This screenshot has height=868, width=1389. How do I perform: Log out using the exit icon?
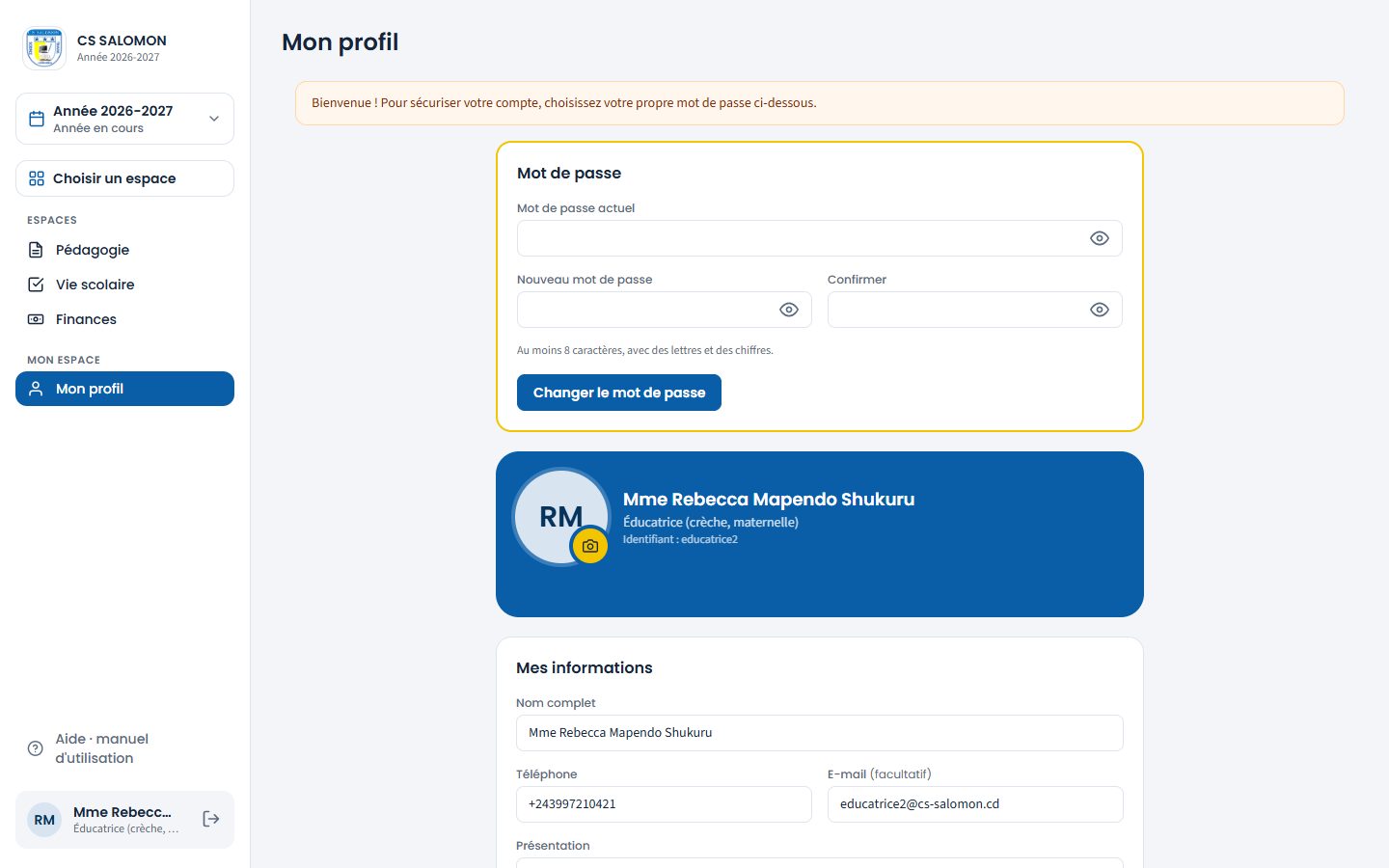(x=211, y=819)
